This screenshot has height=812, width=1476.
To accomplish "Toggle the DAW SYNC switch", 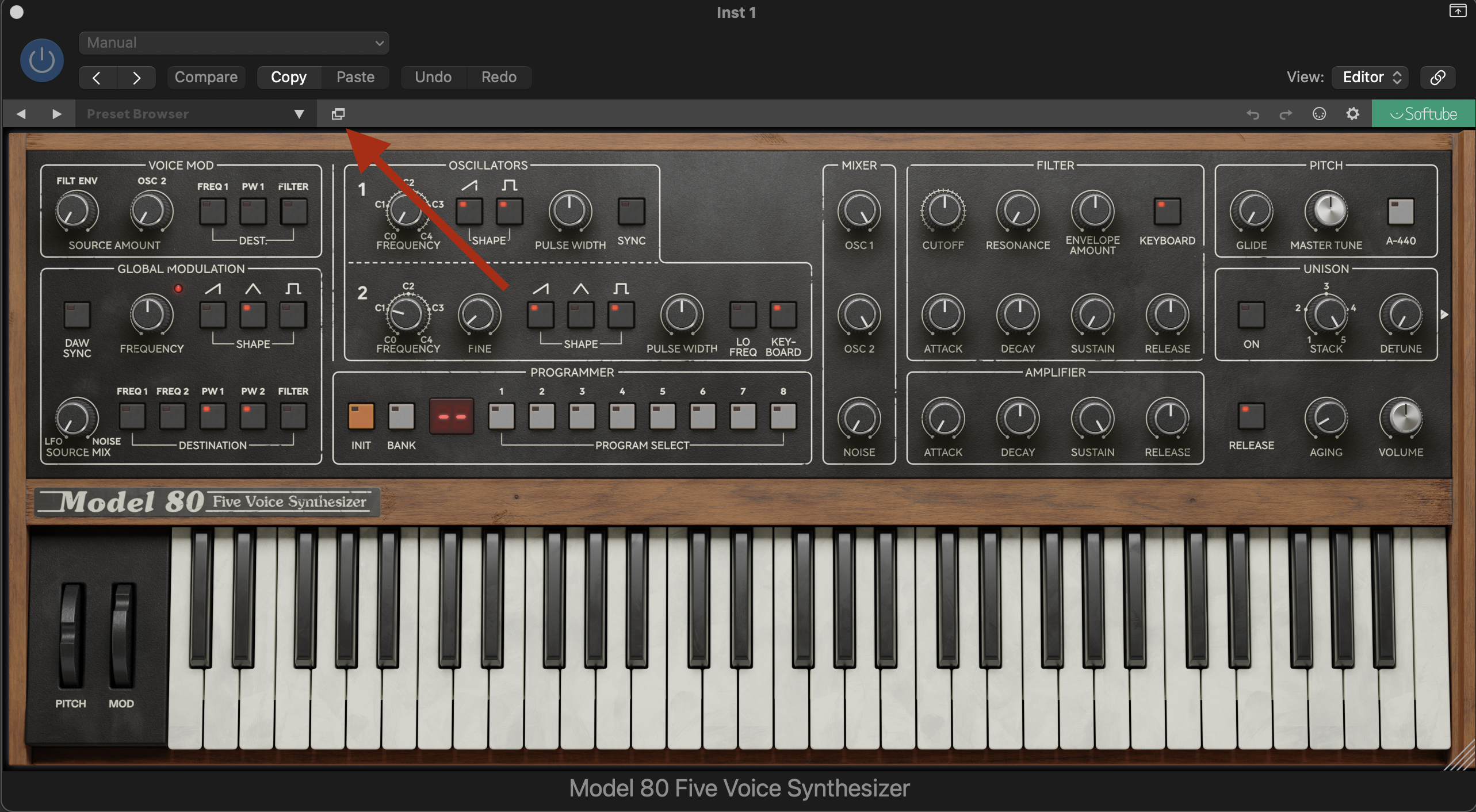I will 77,315.
